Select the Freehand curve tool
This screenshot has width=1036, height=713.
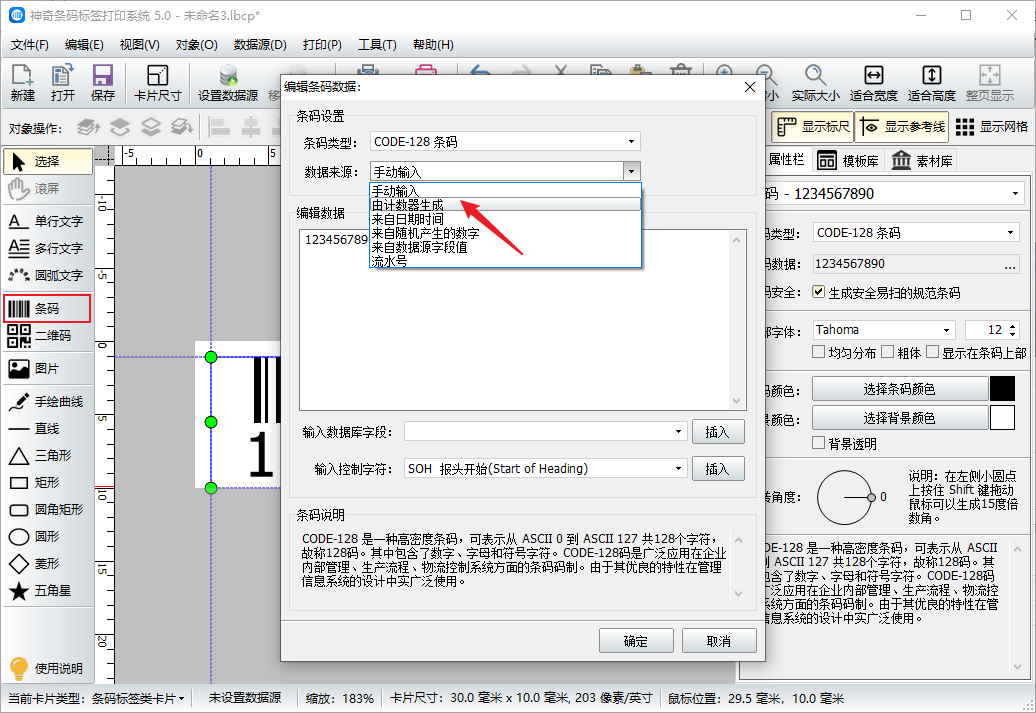point(48,402)
